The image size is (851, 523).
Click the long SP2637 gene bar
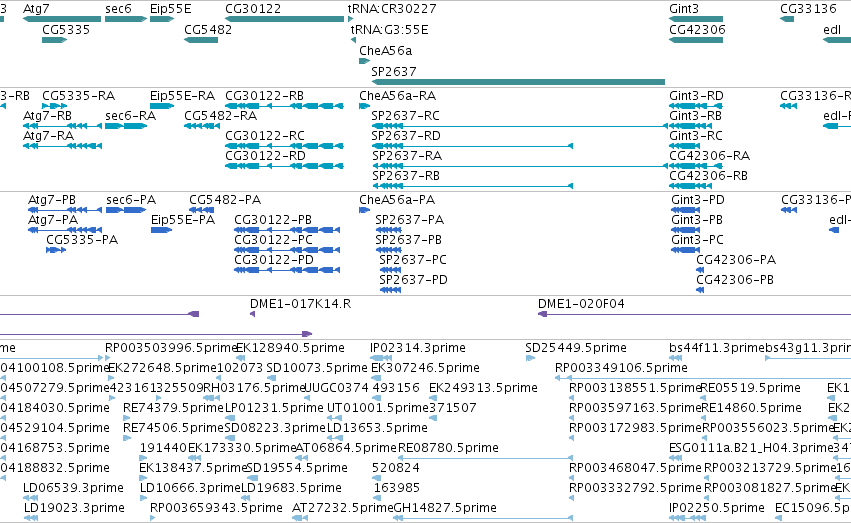click(x=518, y=82)
